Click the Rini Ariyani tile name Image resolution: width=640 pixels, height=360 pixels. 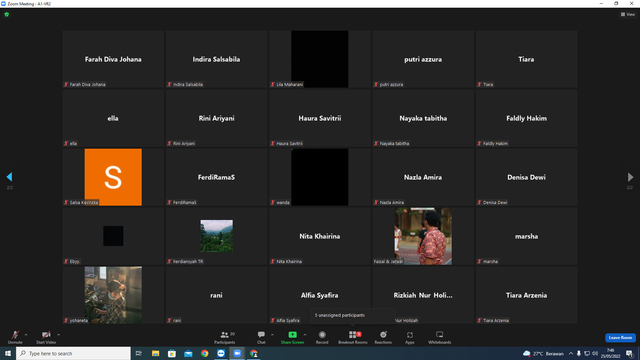click(x=216, y=118)
